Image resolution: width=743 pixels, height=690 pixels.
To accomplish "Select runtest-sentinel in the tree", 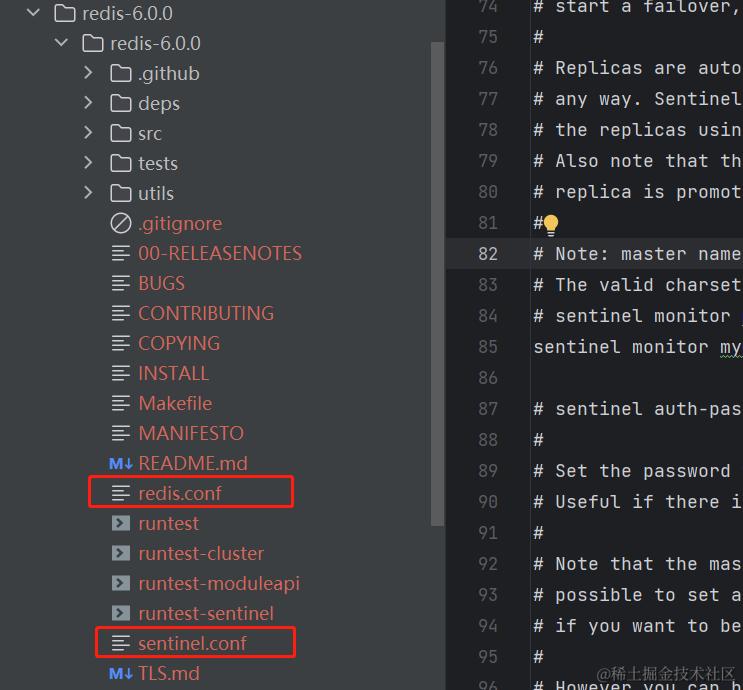I will tap(206, 613).
